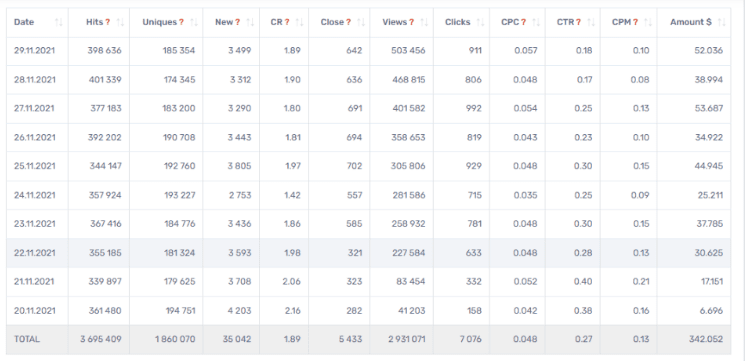The height and width of the screenshot is (361, 745).
Task: Click clicks value 992
Action: point(474,108)
